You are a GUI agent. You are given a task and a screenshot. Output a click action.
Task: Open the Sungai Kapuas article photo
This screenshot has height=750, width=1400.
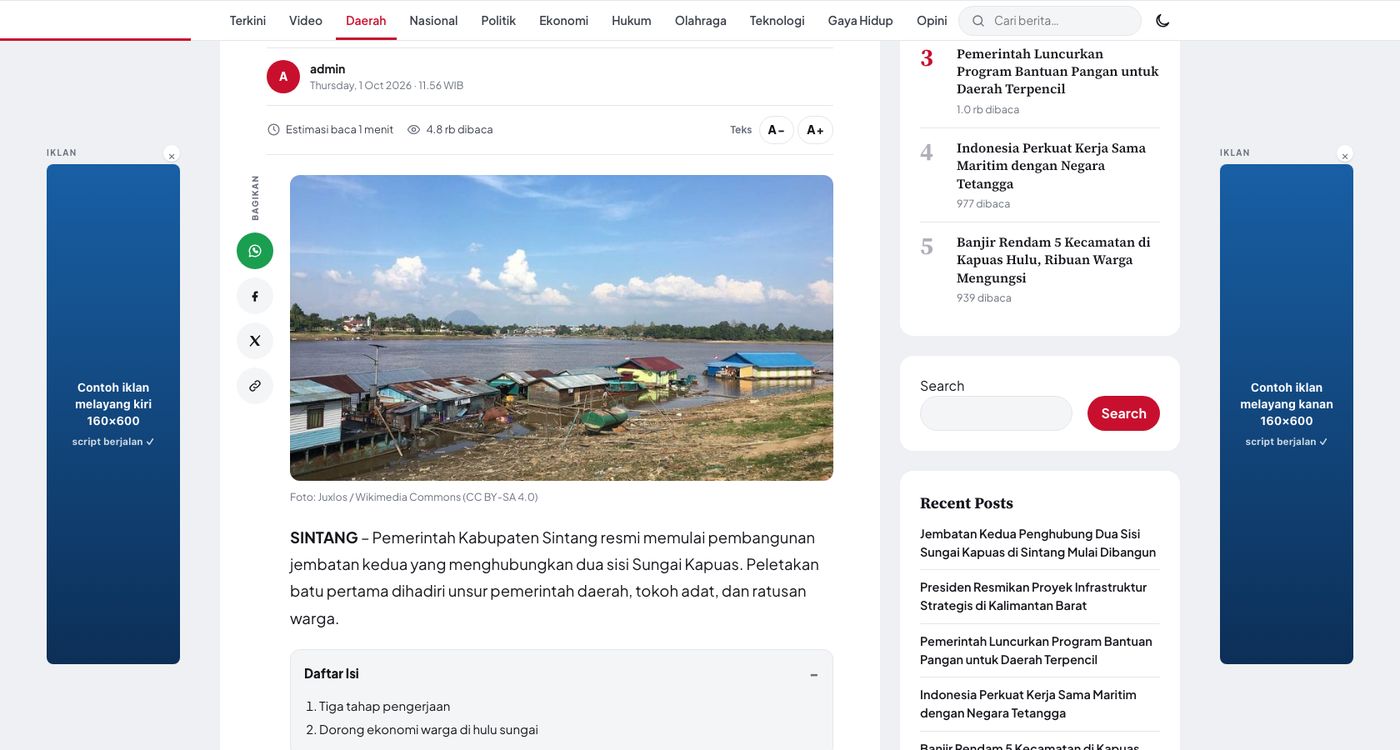click(x=561, y=328)
